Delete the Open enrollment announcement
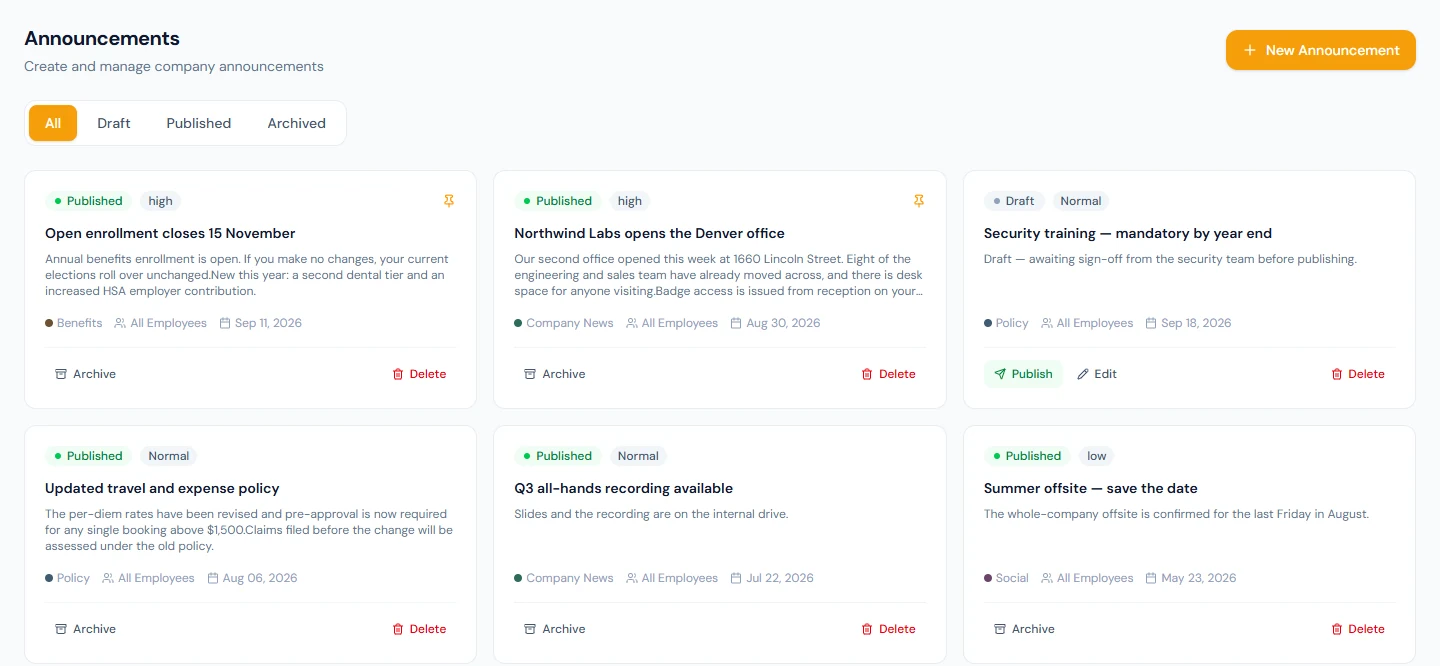Screen dimensions: 1440x666 419,374
